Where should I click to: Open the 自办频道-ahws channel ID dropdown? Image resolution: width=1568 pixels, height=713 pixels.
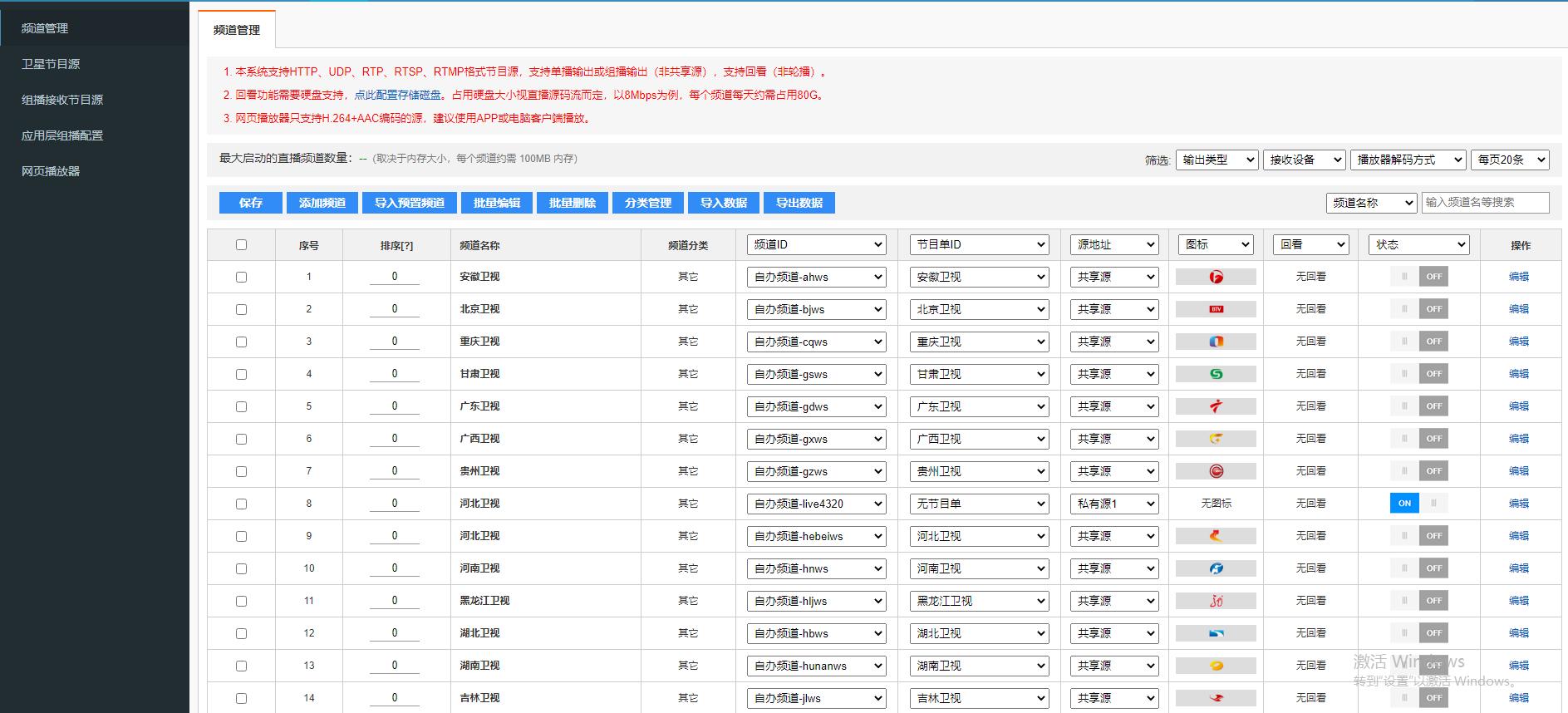pos(816,277)
